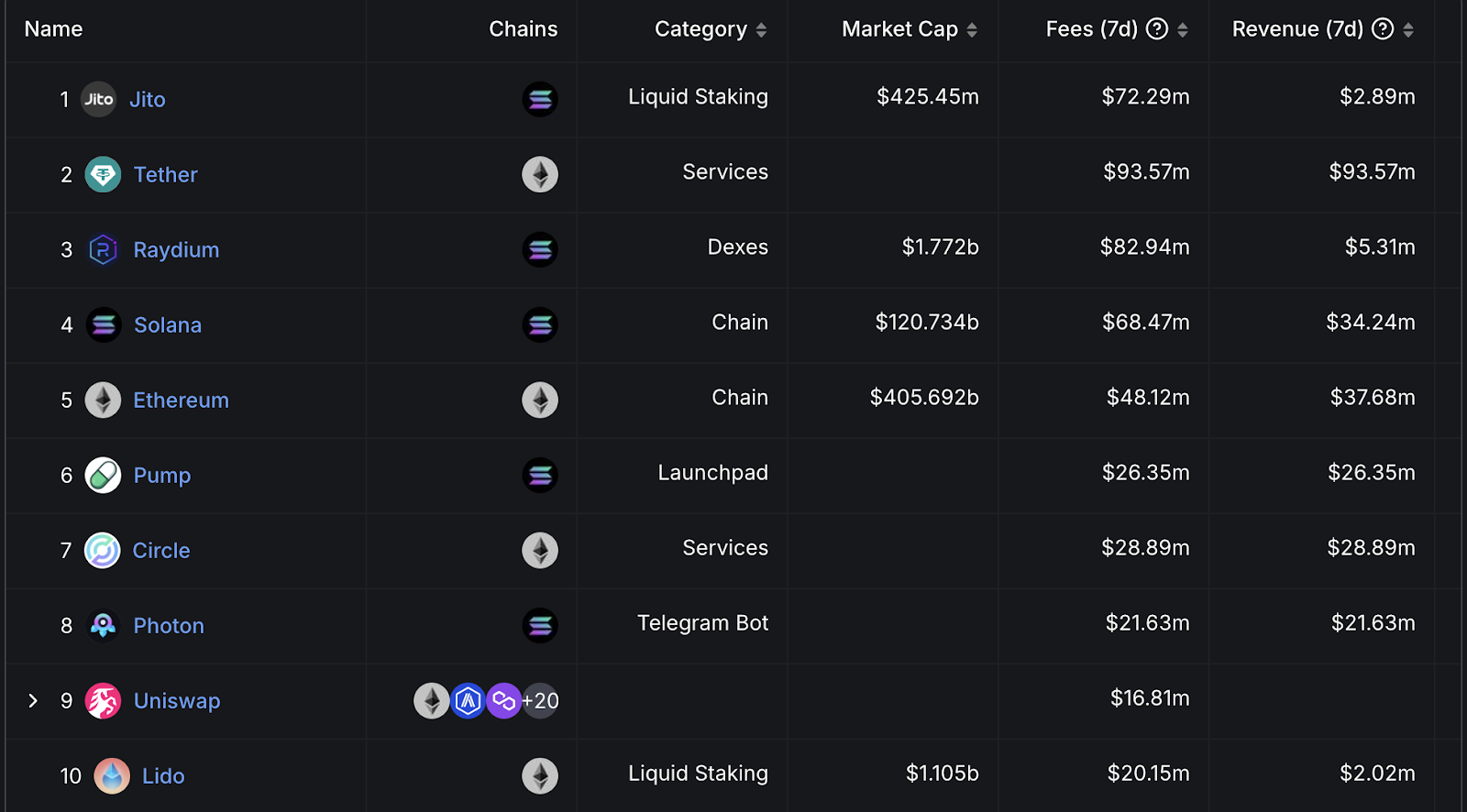The height and width of the screenshot is (812, 1467).
Task: Click Ethereum chain icon in Tether row
Action: [540, 174]
